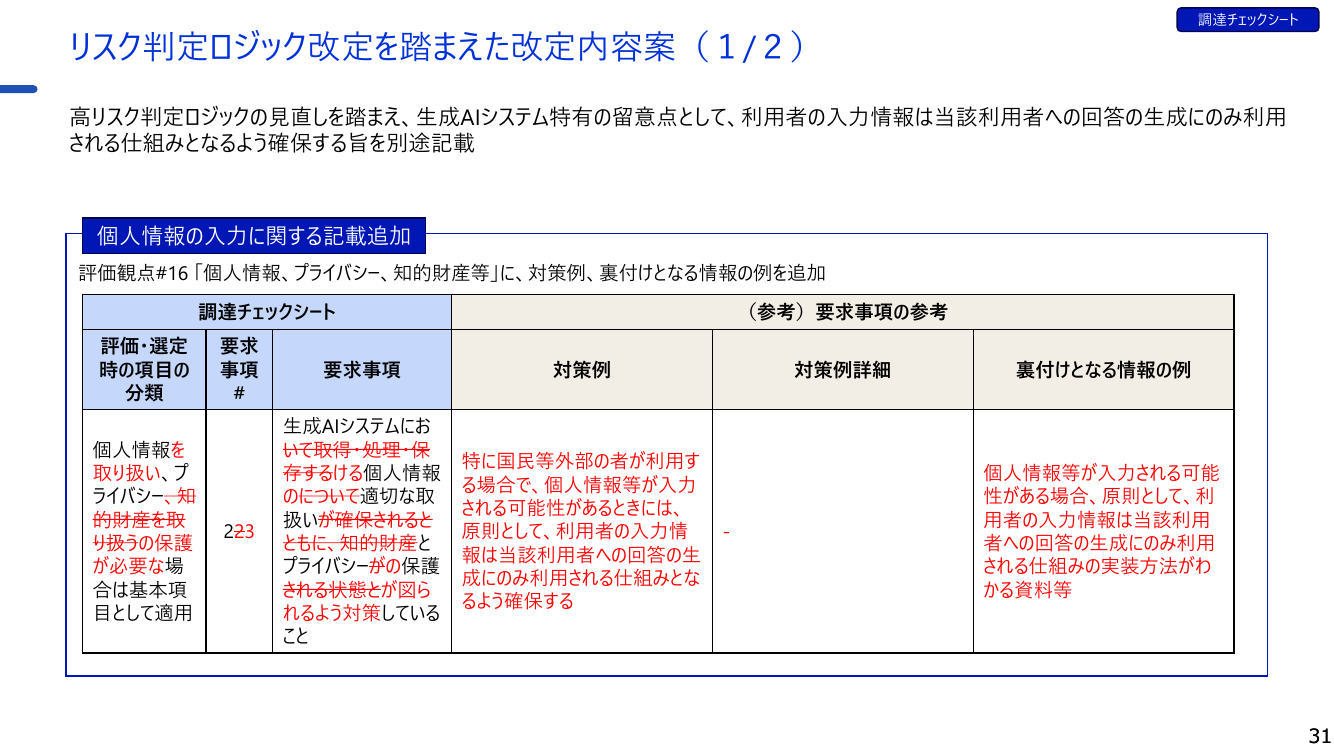
Task: Click the 対策例詳細 column header
Action: coord(843,370)
